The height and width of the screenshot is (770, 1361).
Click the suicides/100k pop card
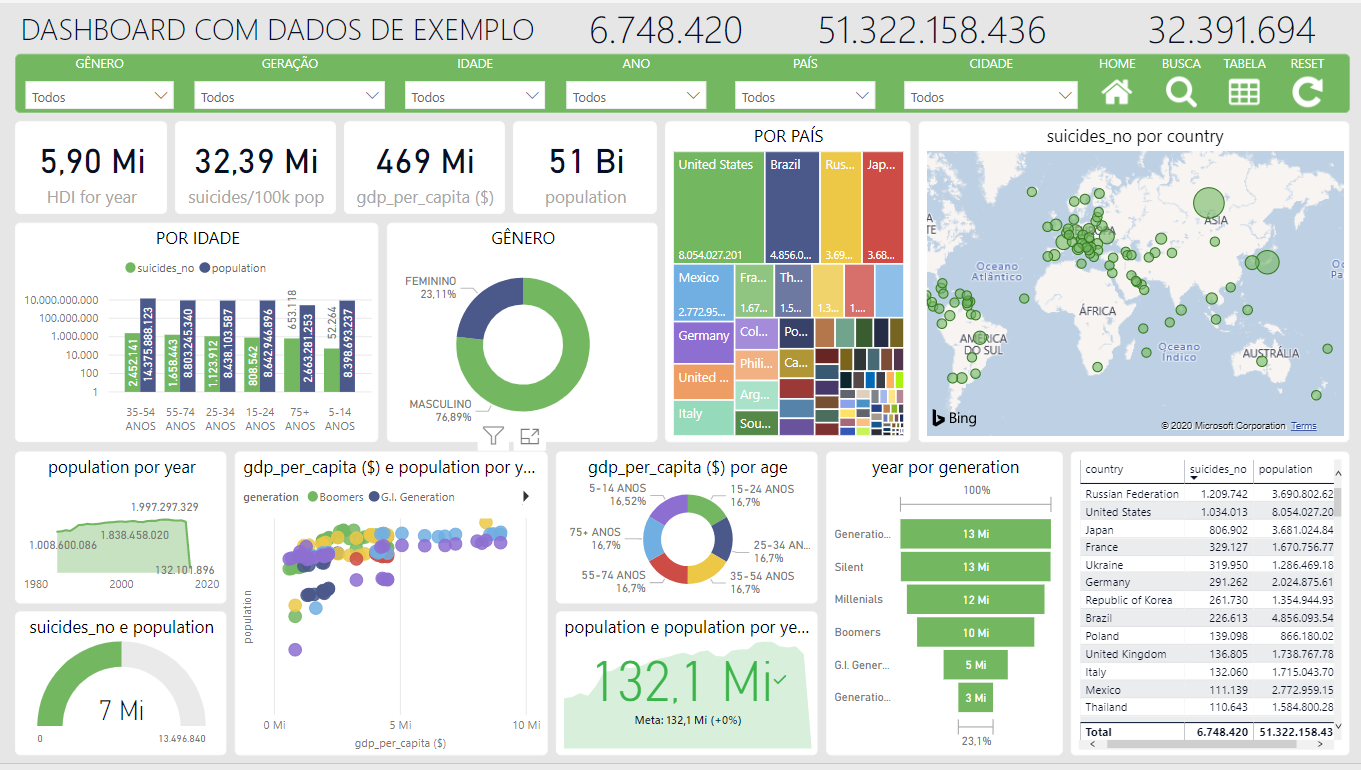click(x=256, y=168)
